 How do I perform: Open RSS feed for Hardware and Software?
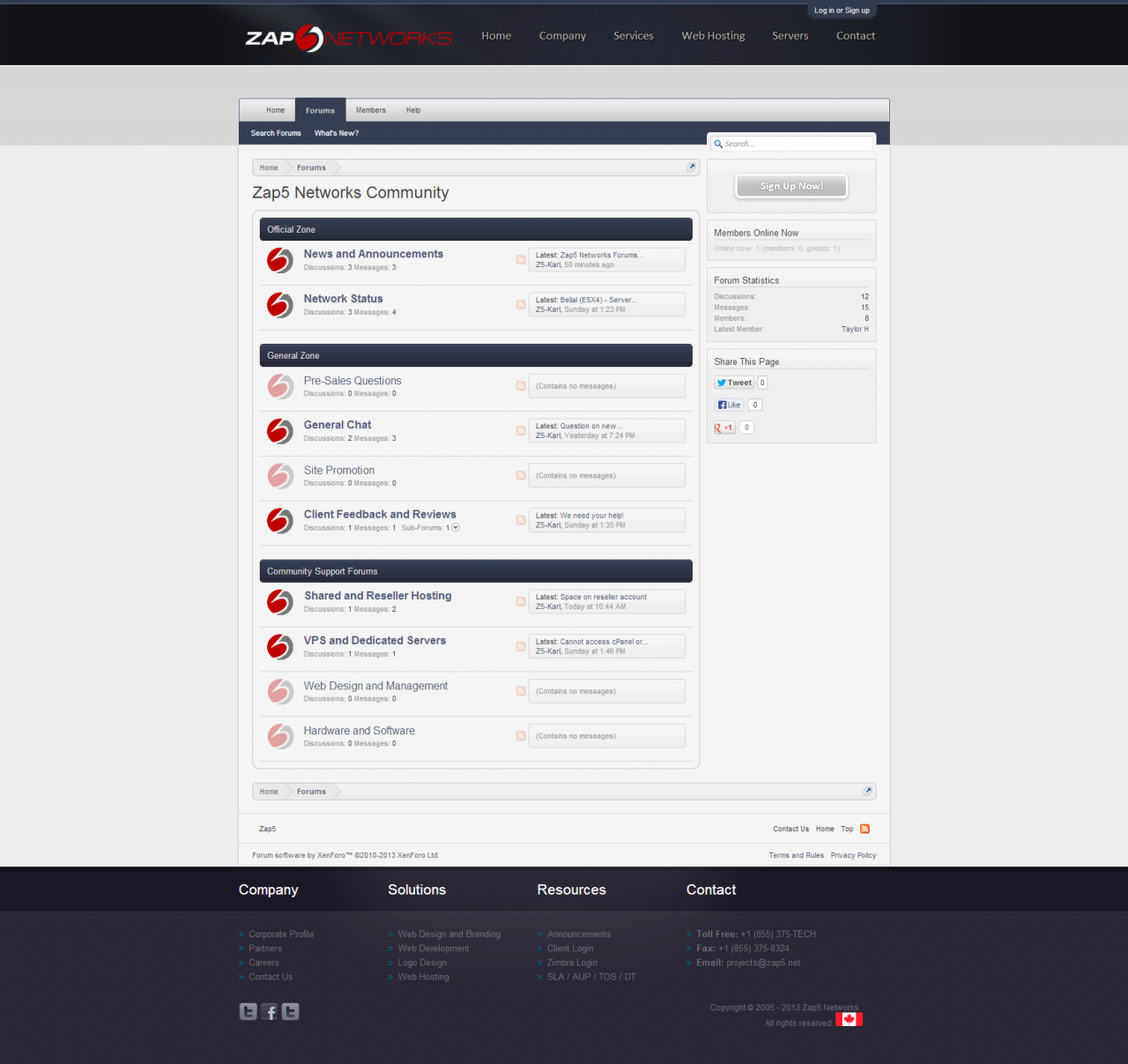pos(521,735)
